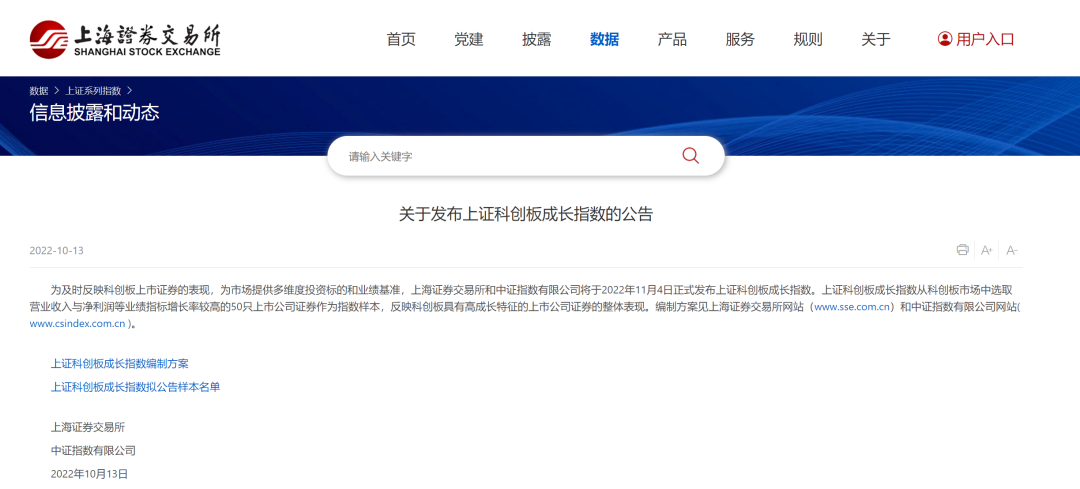Image resolution: width=1080 pixels, height=489 pixels.
Task: Open the 服务 menu
Action: (740, 39)
